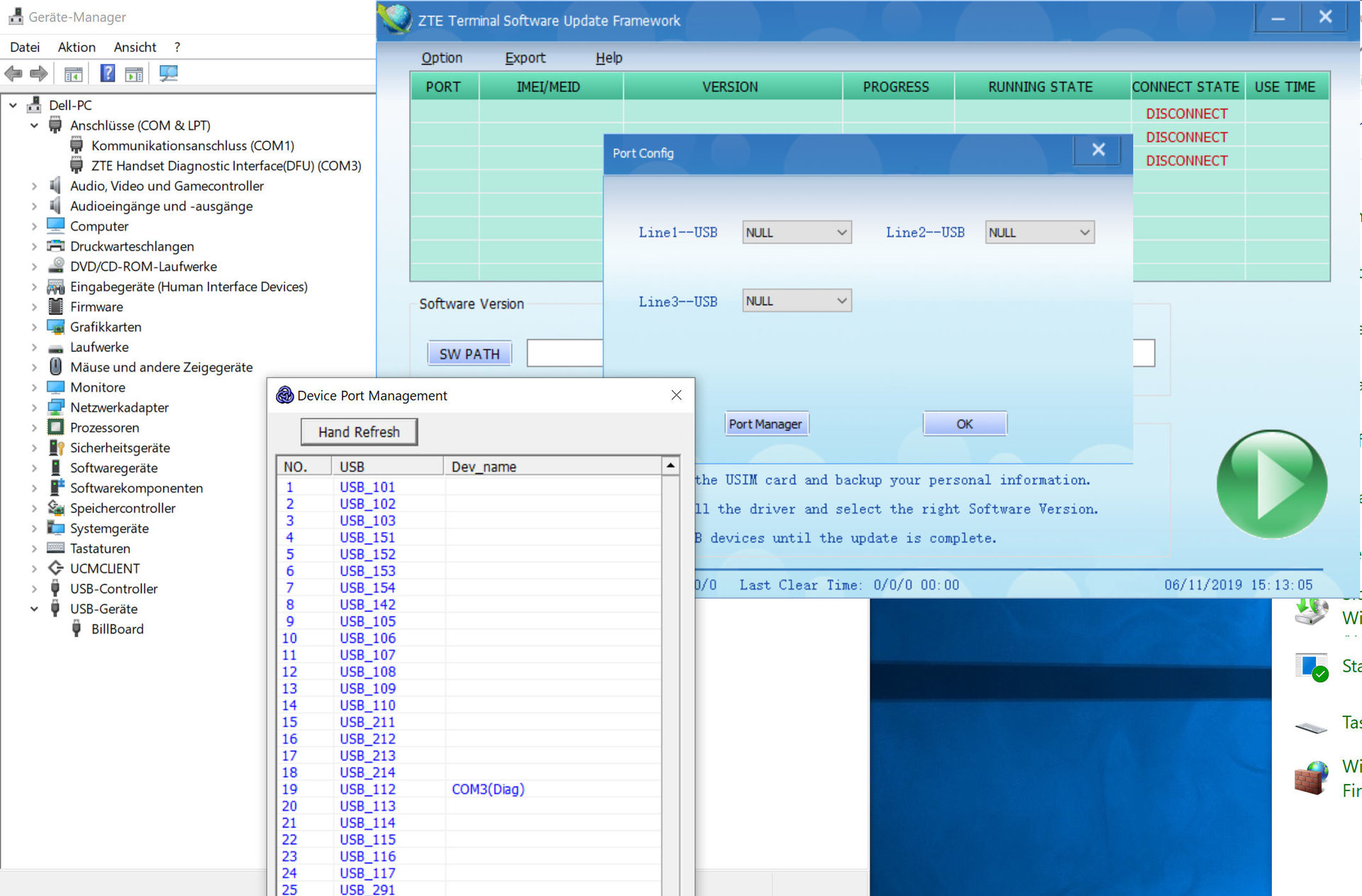The image size is (1362, 896).
Task: Click the Port Manager button
Action: 765,424
